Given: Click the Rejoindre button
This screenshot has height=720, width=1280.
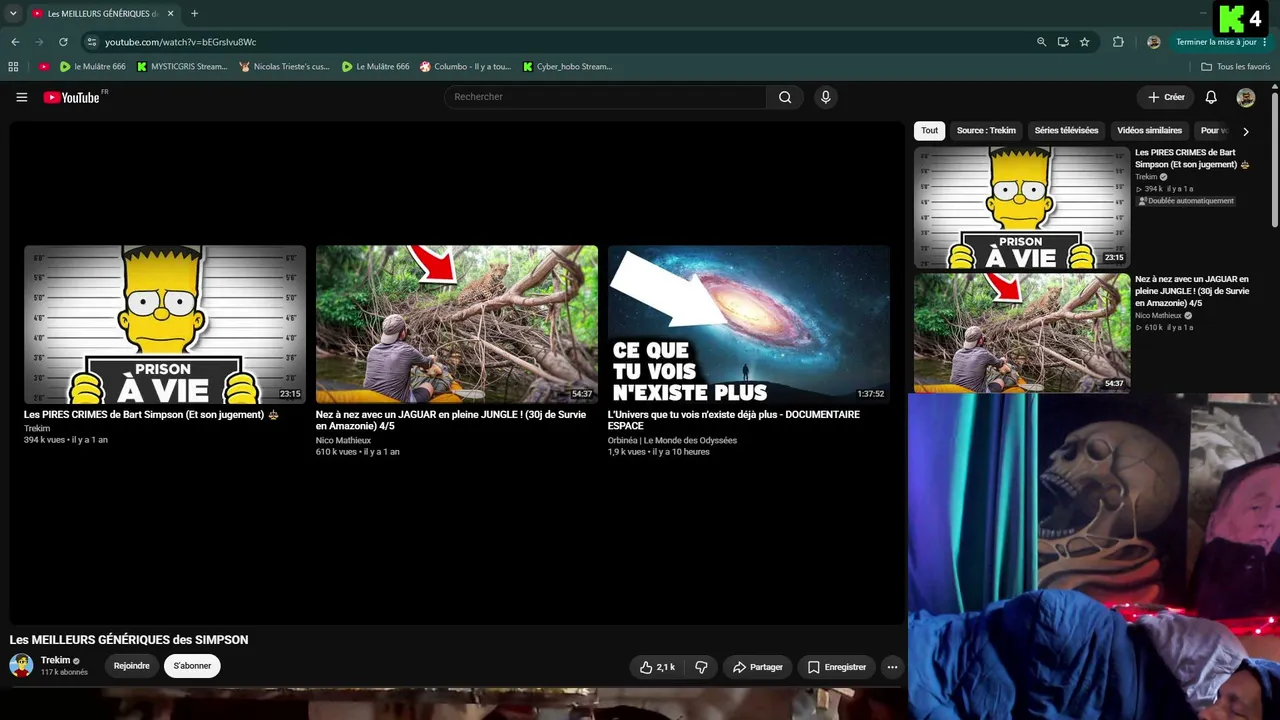Looking at the screenshot, I should click(x=131, y=666).
